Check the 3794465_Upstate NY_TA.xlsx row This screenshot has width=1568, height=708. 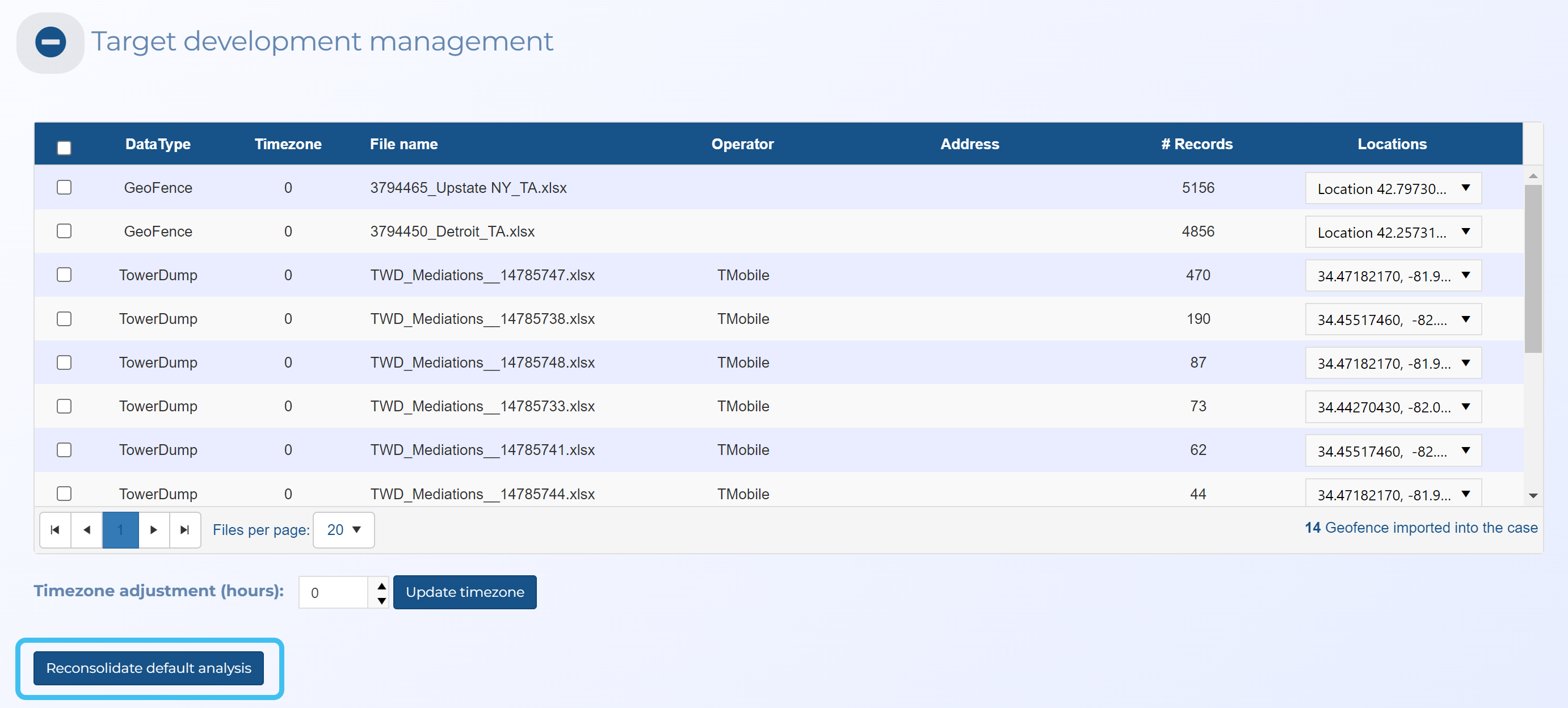tap(64, 187)
